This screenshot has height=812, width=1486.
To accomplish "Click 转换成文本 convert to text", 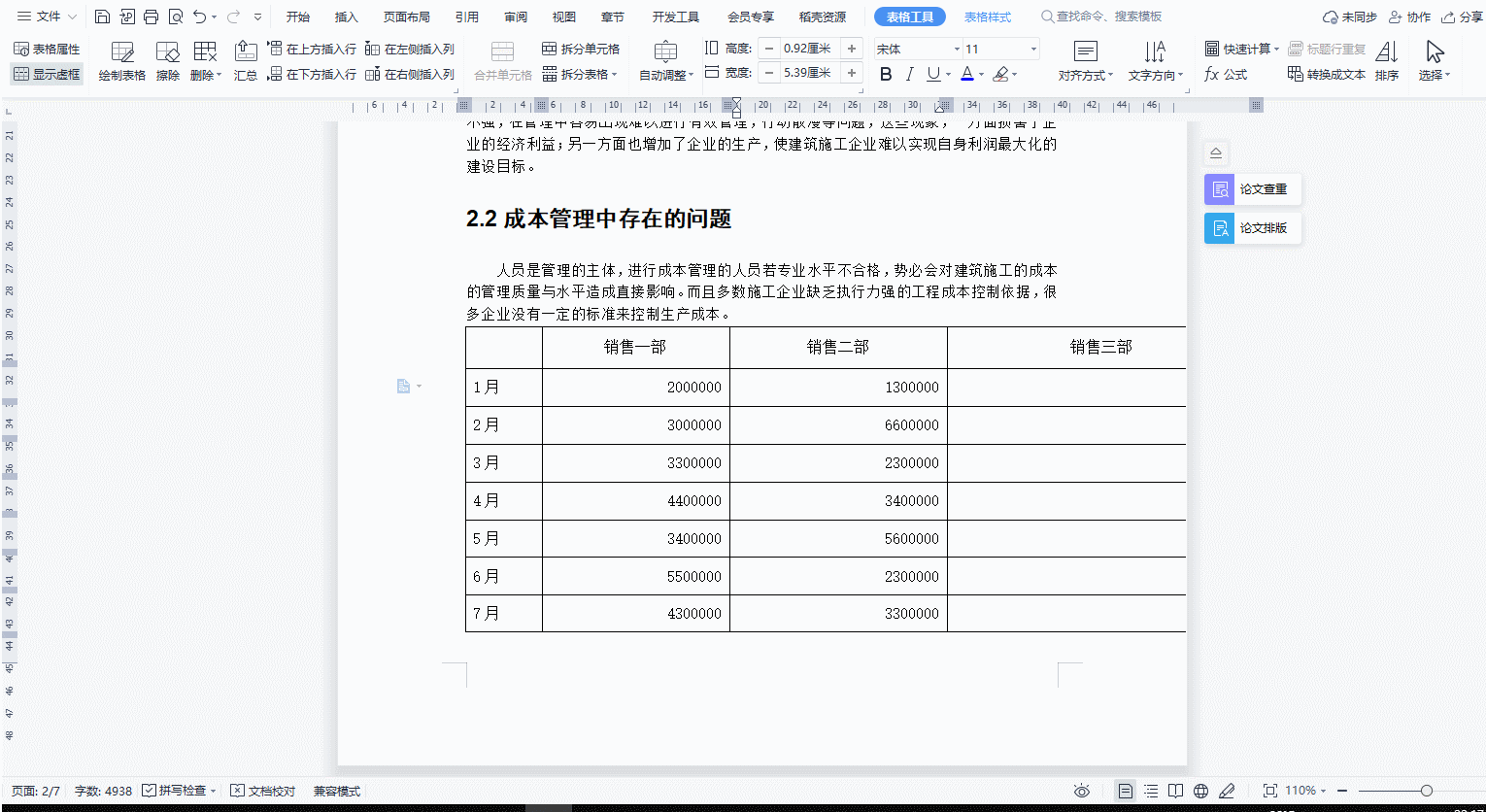I will 1327,74.
